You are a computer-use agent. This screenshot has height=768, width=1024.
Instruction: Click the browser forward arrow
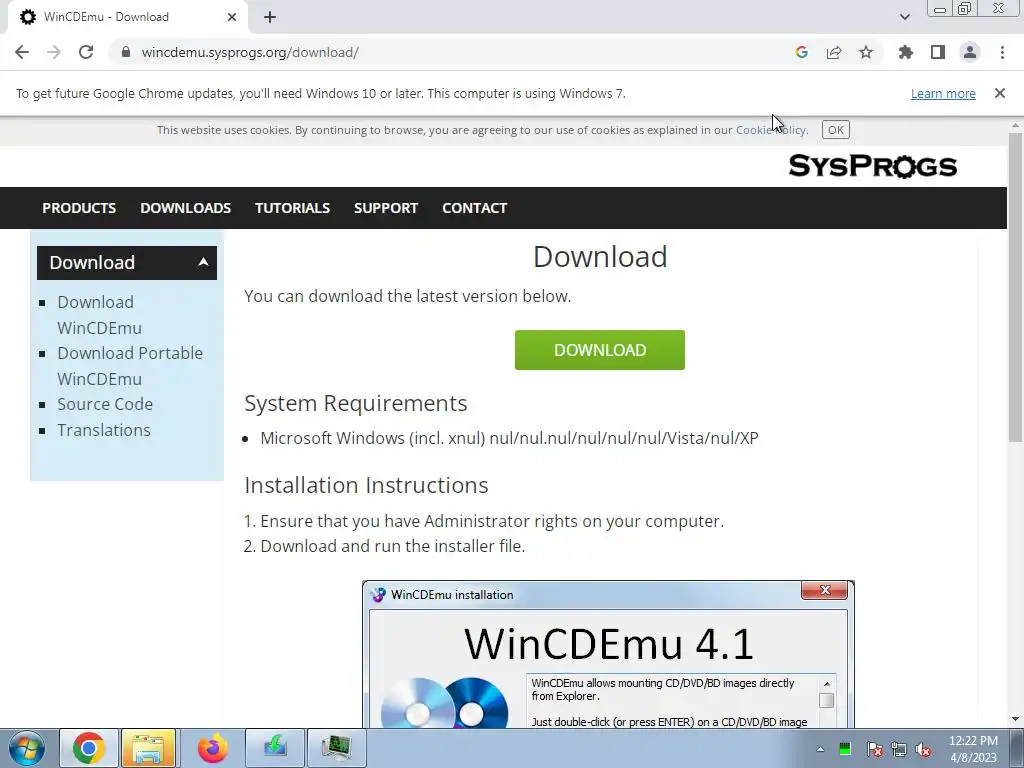(54, 52)
